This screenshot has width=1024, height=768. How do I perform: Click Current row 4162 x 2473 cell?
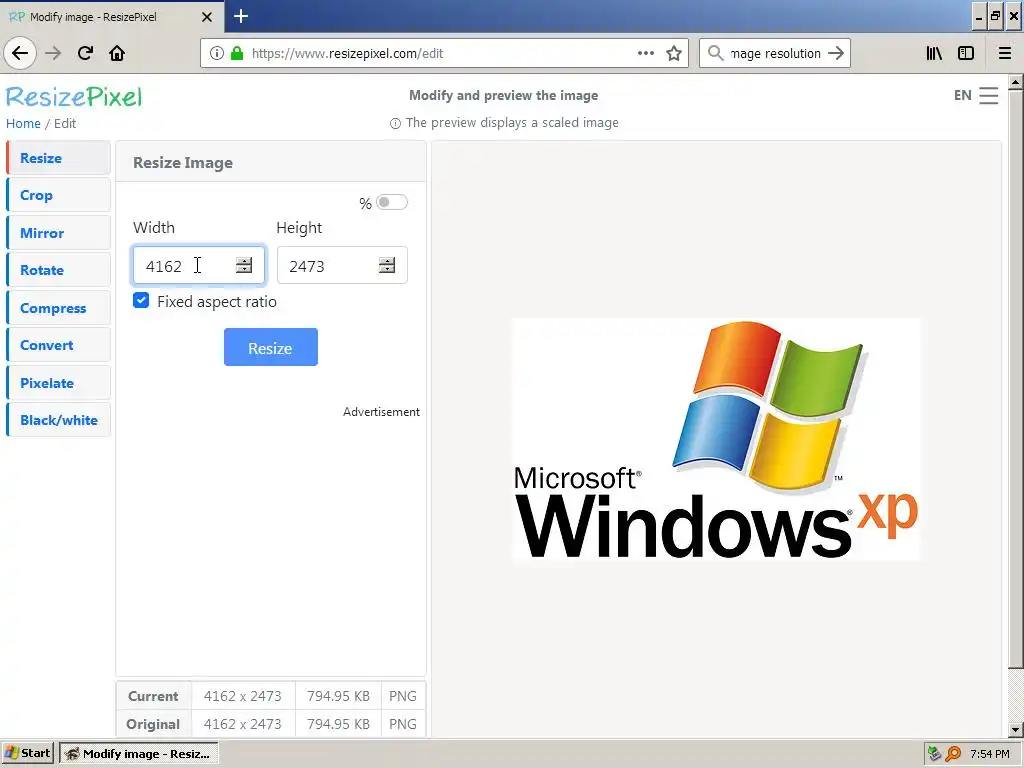[243, 696]
